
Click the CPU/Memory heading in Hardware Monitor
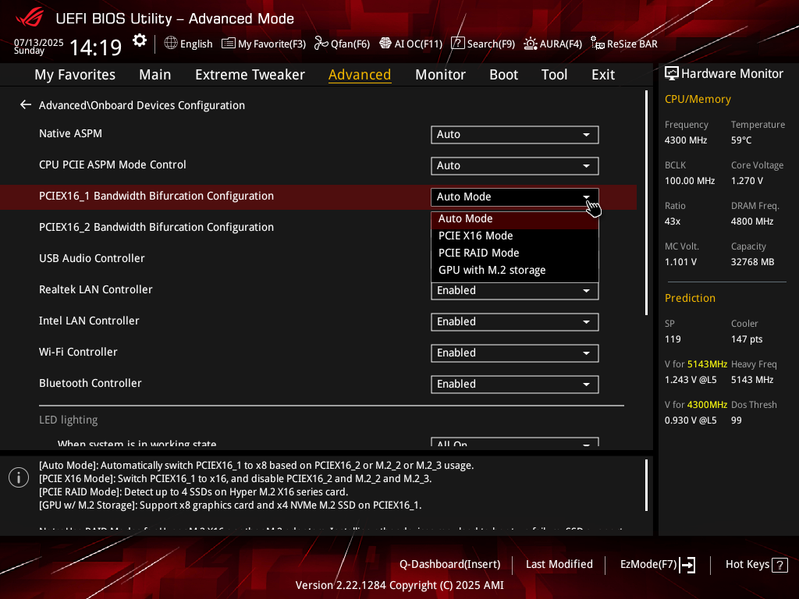(x=698, y=99)
